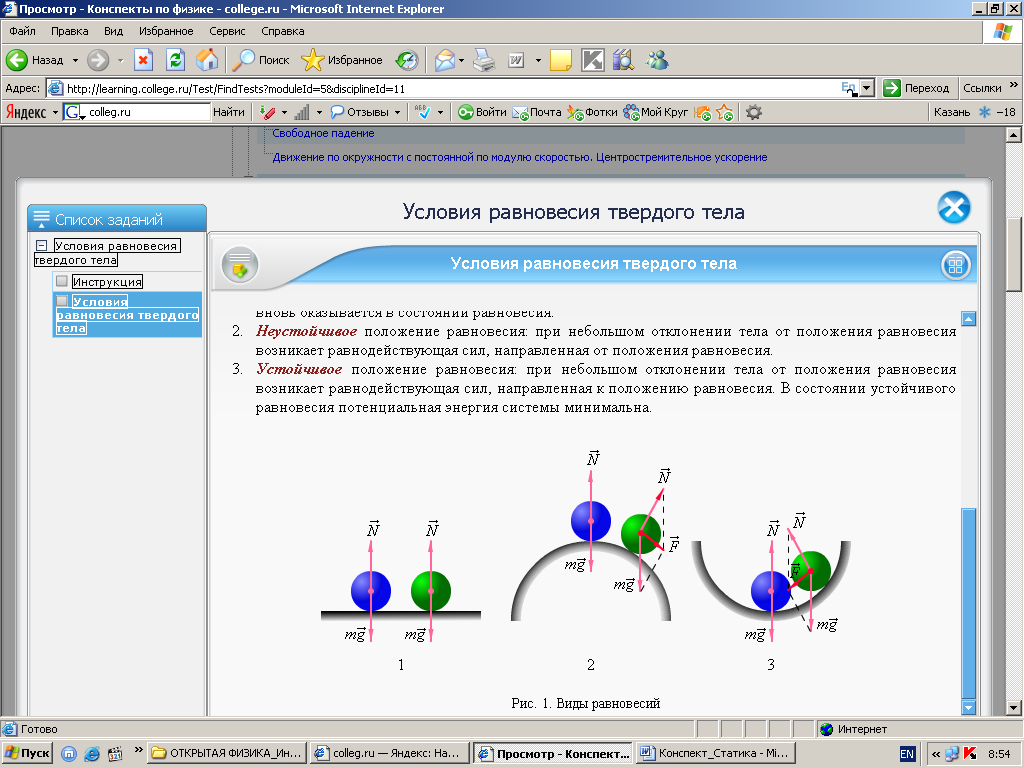Open the Правка menu

[x=69, y=31]
